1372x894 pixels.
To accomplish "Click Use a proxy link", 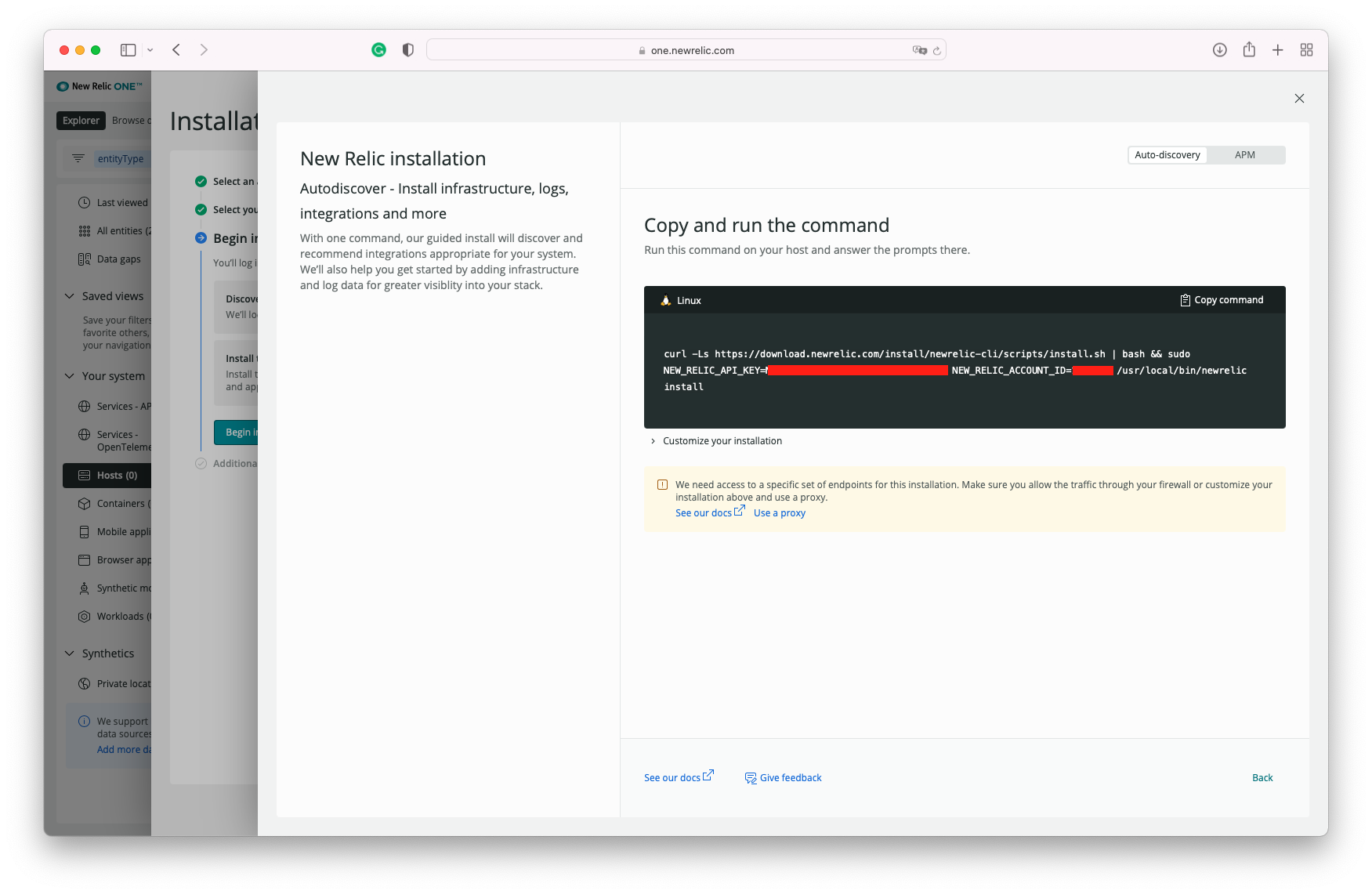I will pos(779,513).
